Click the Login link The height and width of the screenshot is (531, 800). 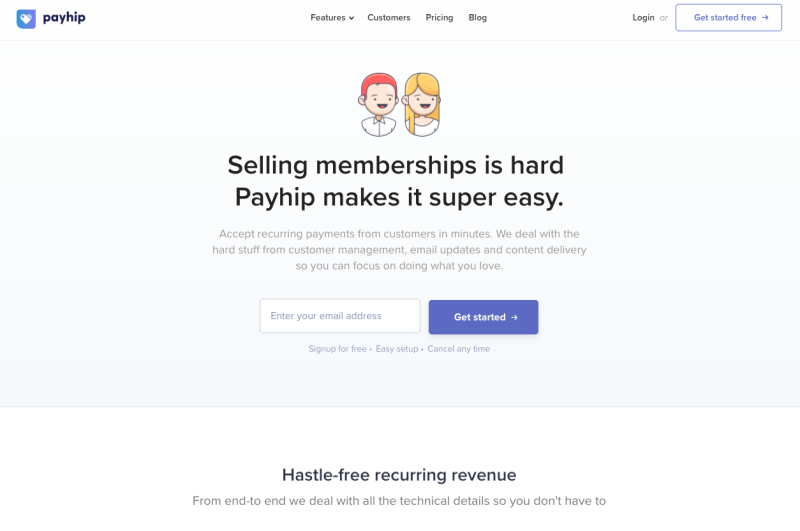[643, 17]
